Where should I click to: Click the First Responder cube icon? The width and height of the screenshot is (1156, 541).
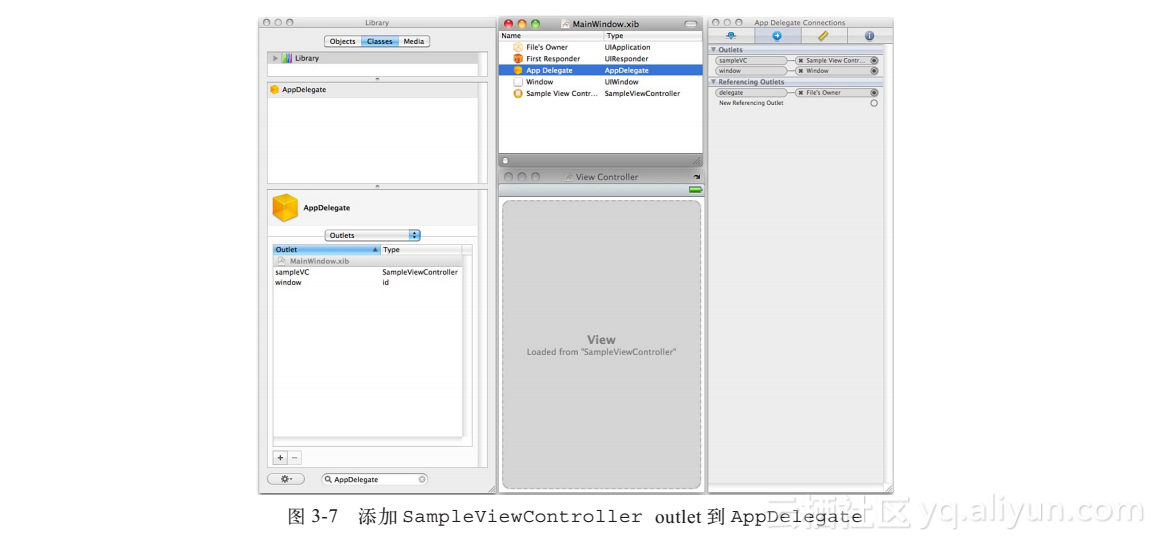pyautogui.click(x=518, y=58)
